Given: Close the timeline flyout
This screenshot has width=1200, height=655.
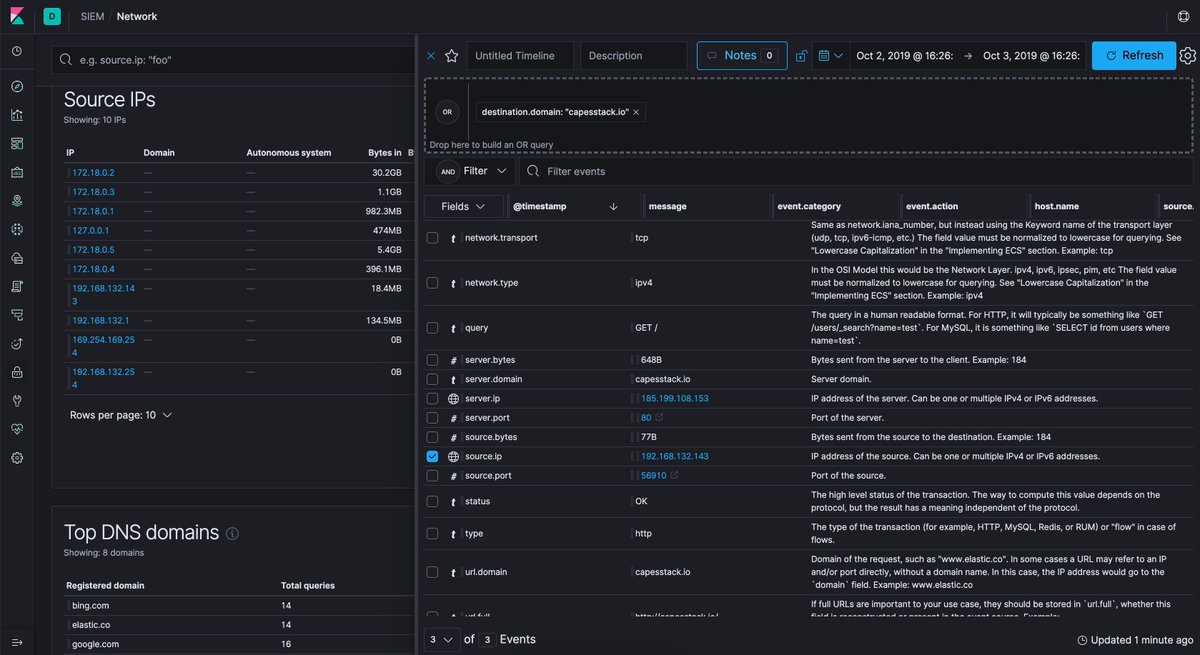Looking at the screenshot, I should [x=431, y=56].
